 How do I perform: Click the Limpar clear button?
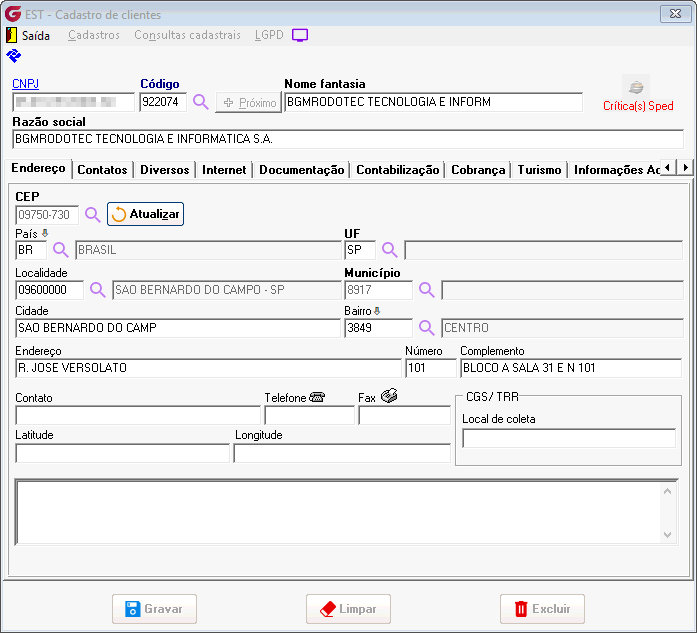click(348, 609)
